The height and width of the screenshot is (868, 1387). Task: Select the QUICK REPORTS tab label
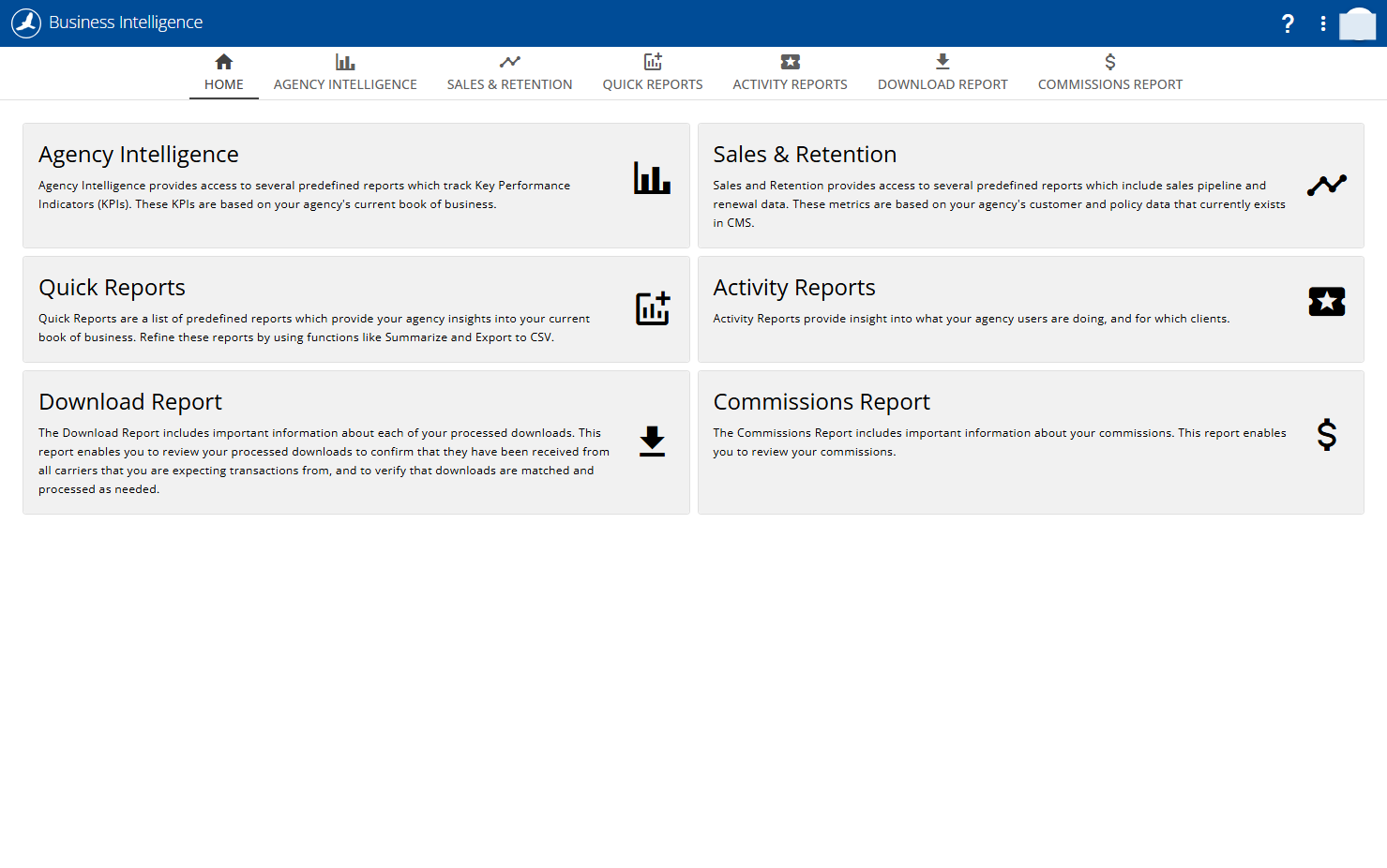point(653,84)
